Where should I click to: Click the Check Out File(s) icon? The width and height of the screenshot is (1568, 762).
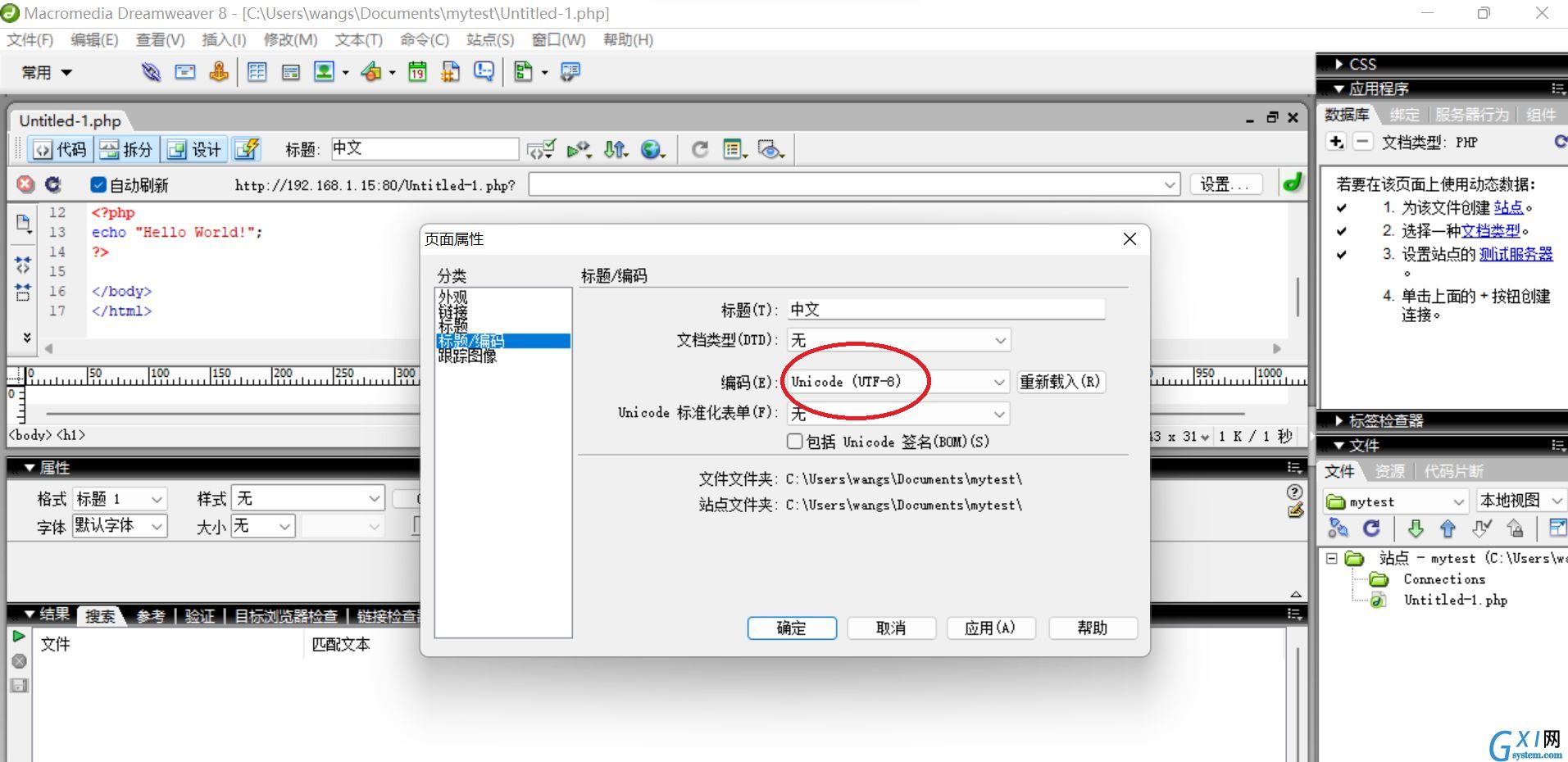(1481, 528)
